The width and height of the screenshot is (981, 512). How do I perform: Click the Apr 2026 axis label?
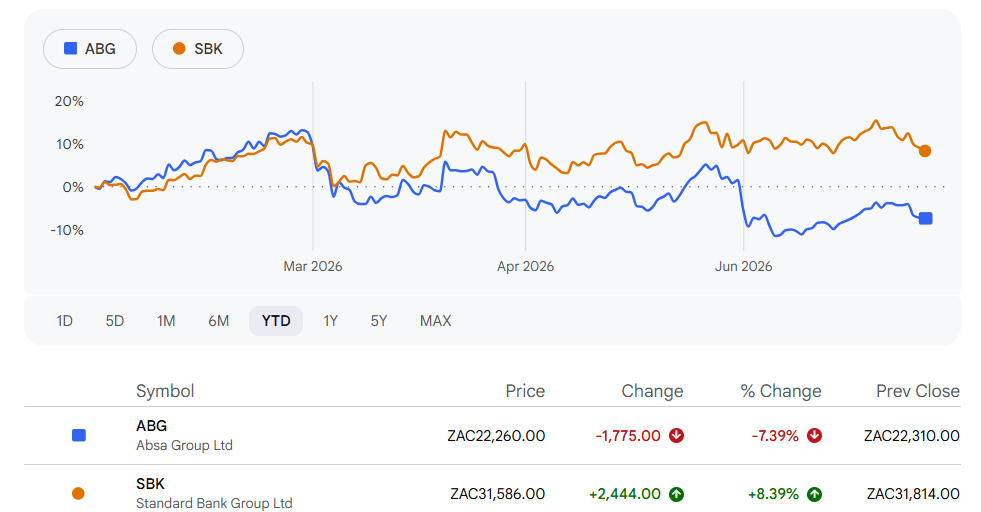coord(526,267)
